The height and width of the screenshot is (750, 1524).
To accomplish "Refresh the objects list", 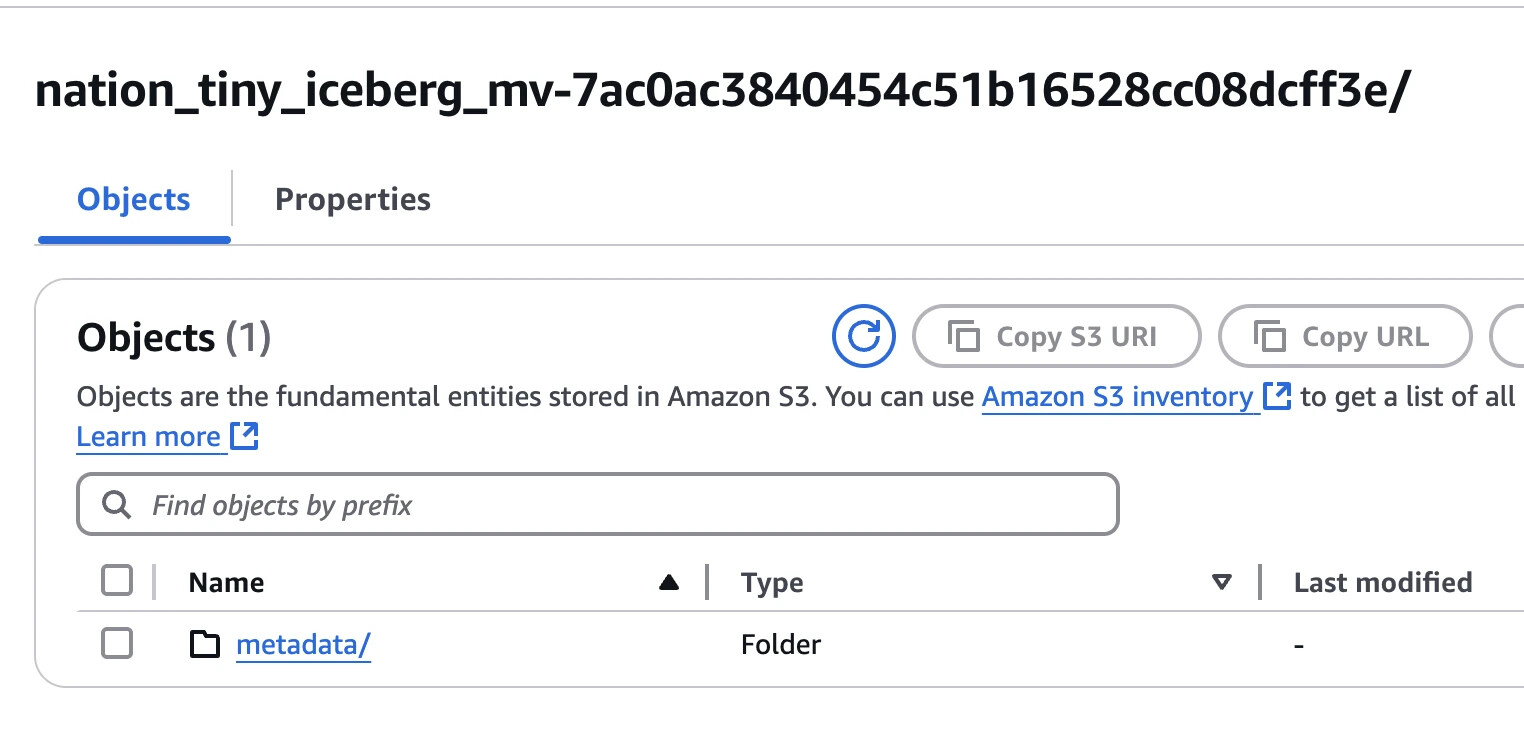I will coord(863,337).
